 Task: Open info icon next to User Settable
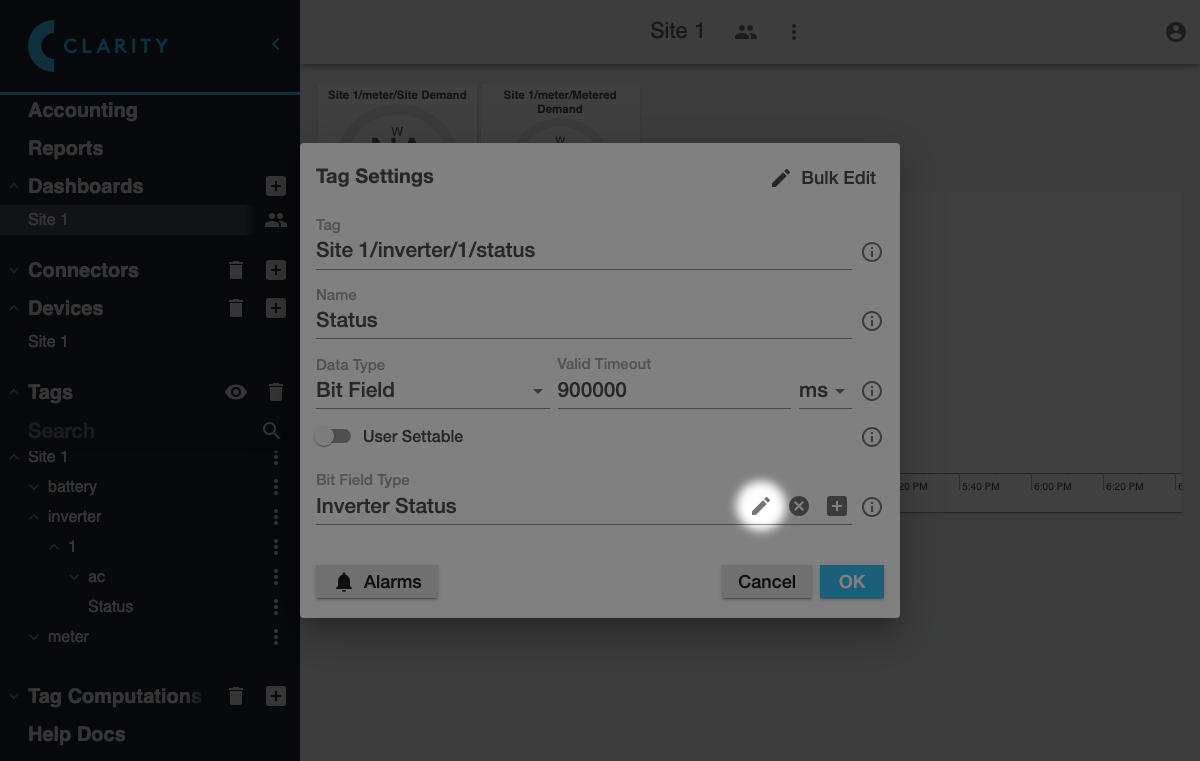(872, 437)
